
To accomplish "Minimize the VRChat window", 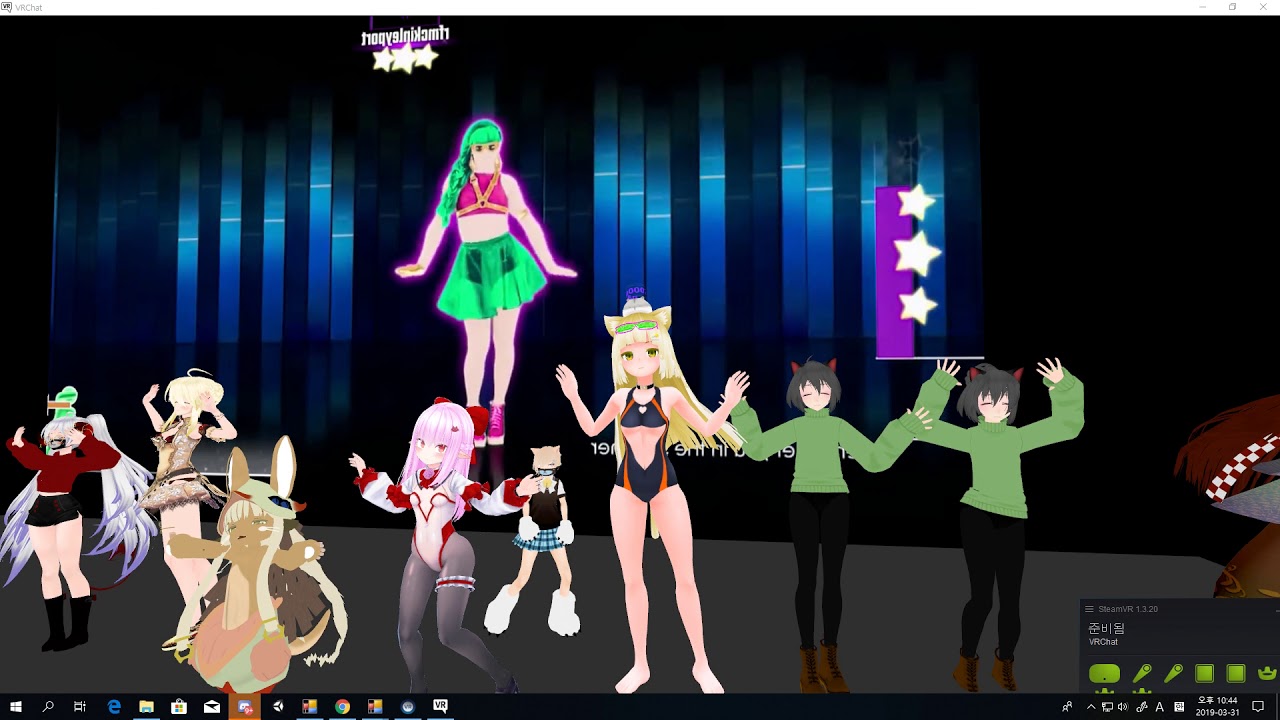I will point(1203,7).
